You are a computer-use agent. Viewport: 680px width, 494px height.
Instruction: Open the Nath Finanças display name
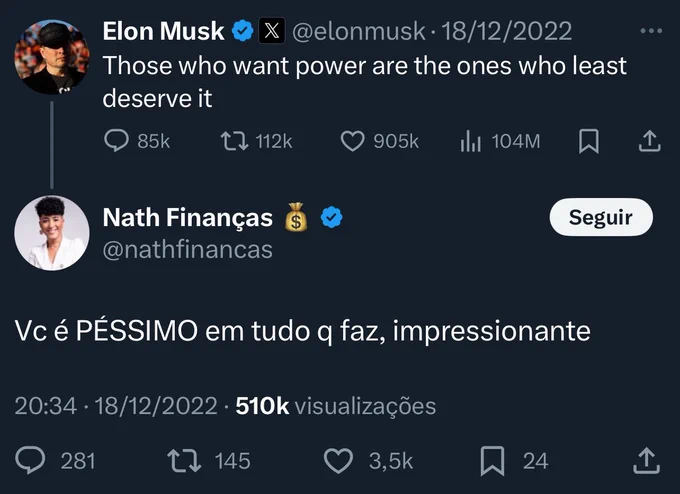[188, 217]
